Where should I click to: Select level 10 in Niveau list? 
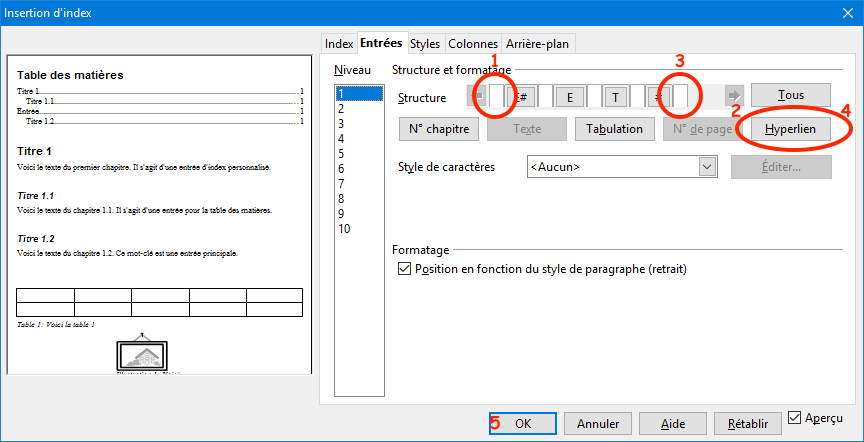point(359,229)
